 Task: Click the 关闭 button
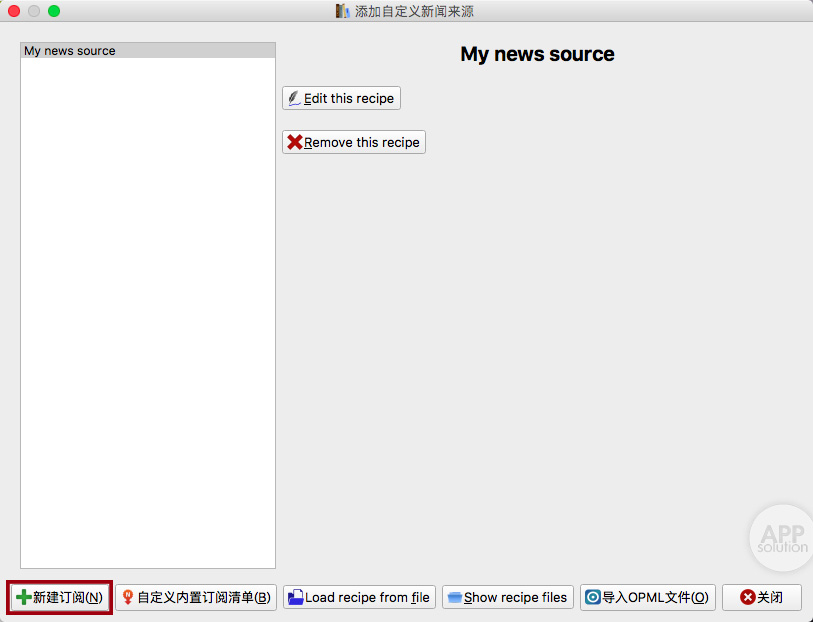(762, 597)
